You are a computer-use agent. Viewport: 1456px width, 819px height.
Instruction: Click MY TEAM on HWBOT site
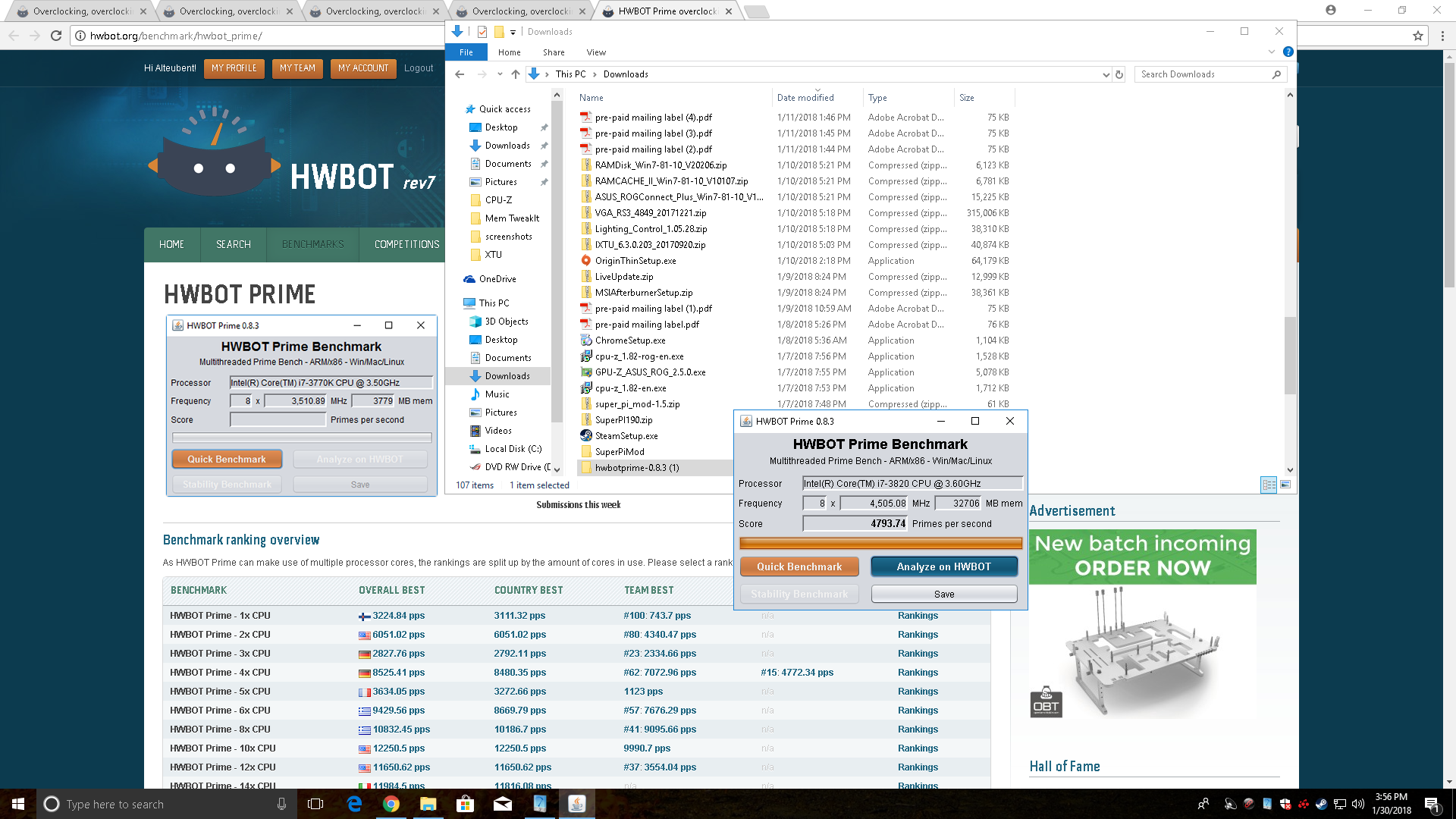tap(297, 68)
